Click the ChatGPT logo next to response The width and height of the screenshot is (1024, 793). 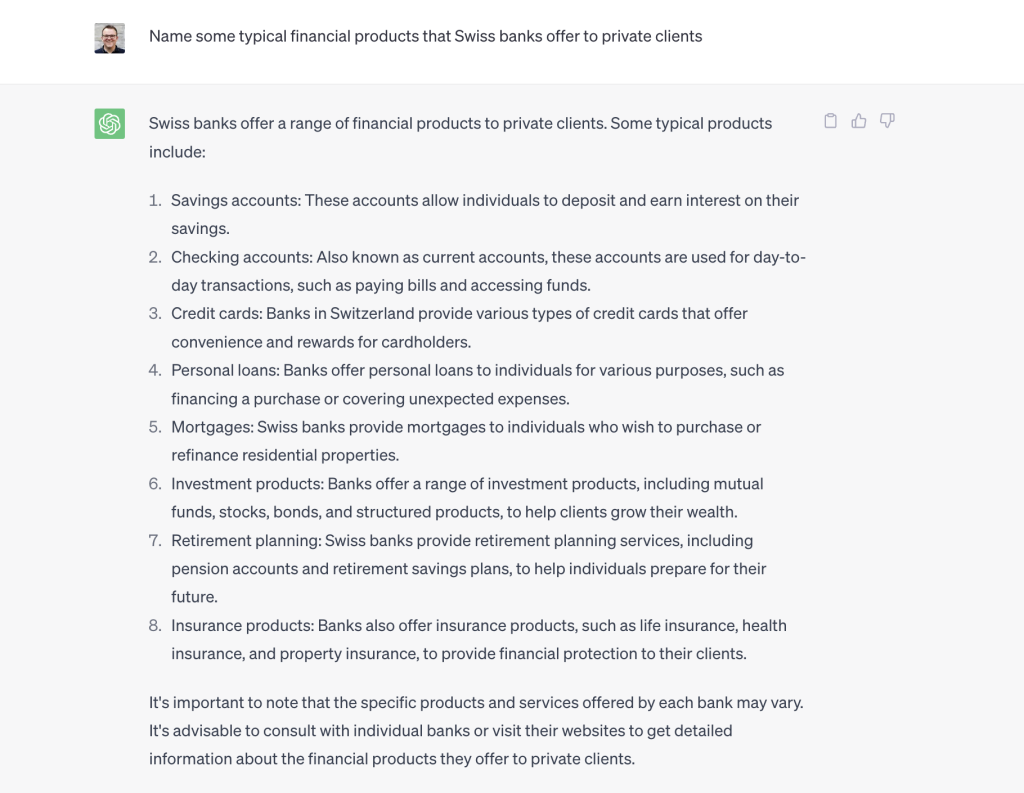[110, 123]
